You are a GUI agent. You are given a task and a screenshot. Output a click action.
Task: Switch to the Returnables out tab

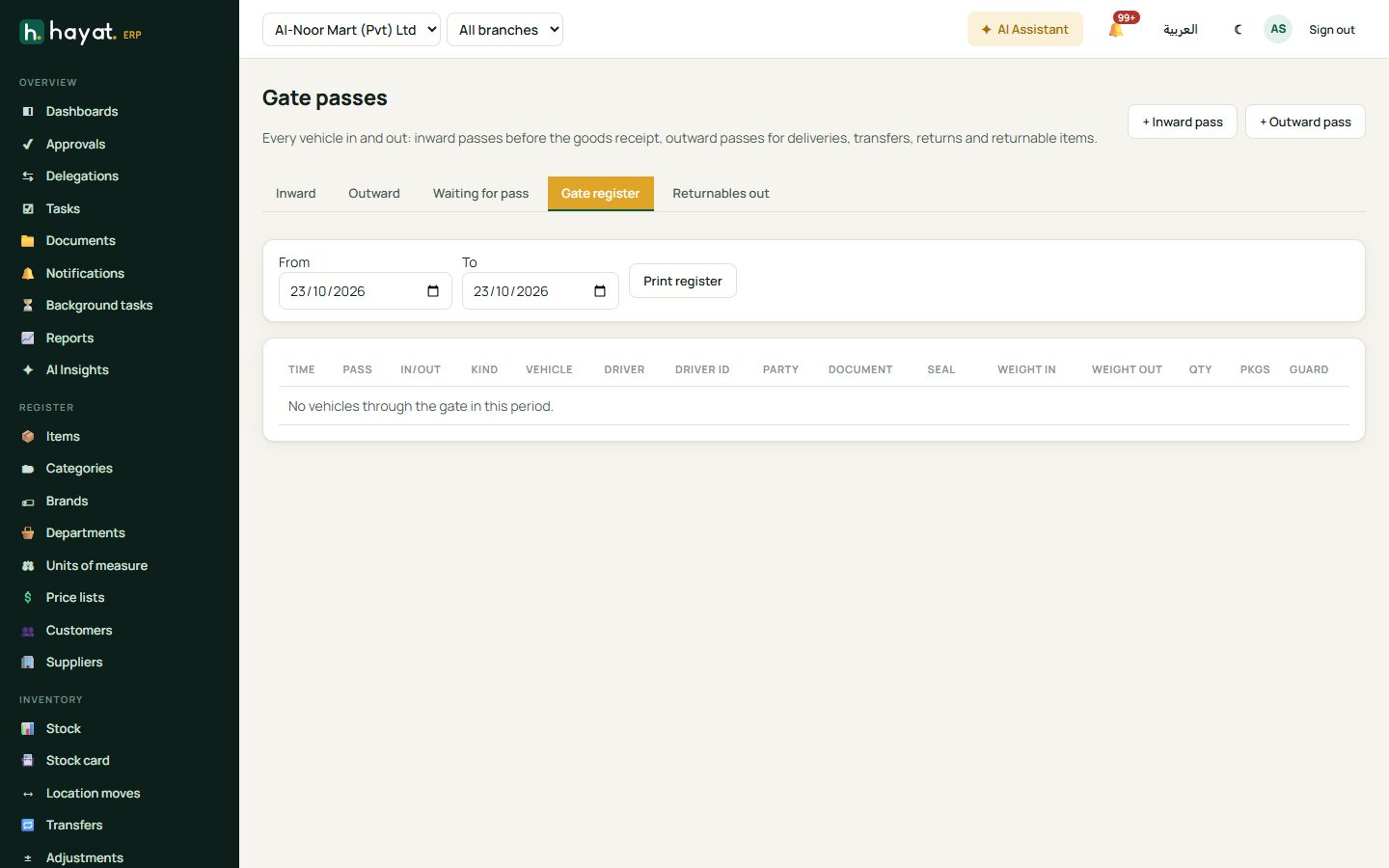[x=721, y=194]
